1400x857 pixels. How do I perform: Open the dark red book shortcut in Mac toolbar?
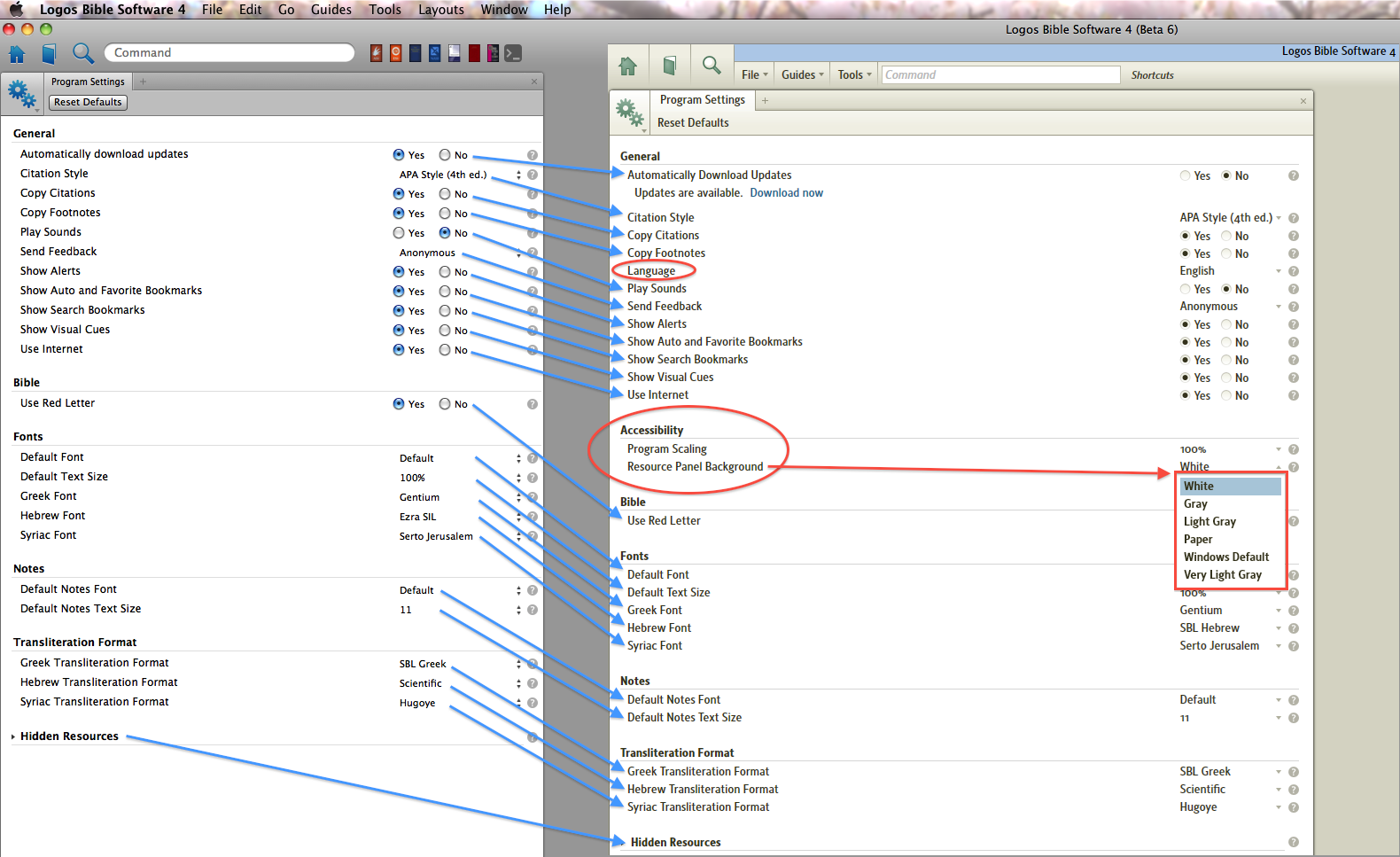tap(474, 53)
